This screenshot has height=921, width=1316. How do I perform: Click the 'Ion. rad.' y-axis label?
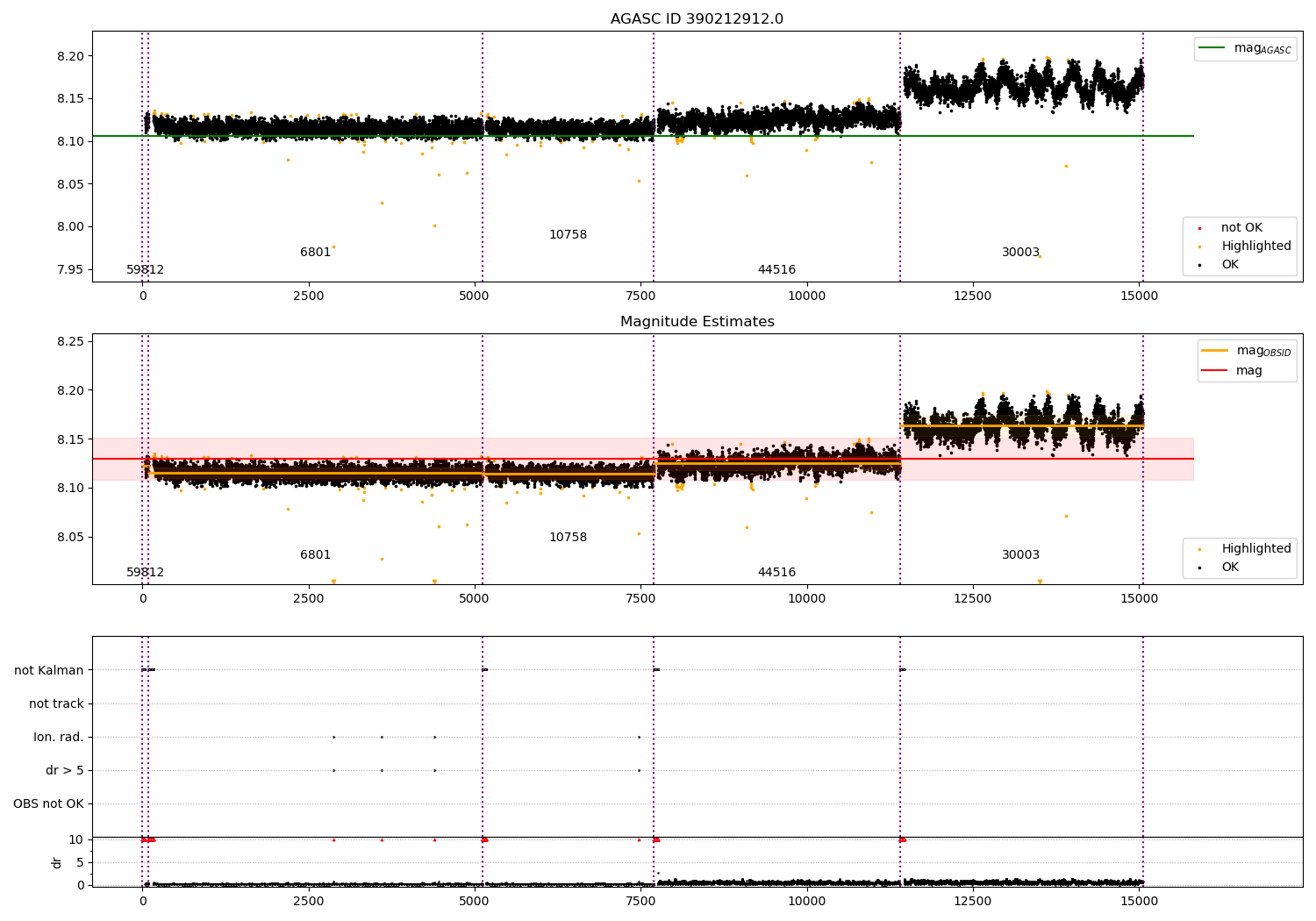tap(59, 737)
